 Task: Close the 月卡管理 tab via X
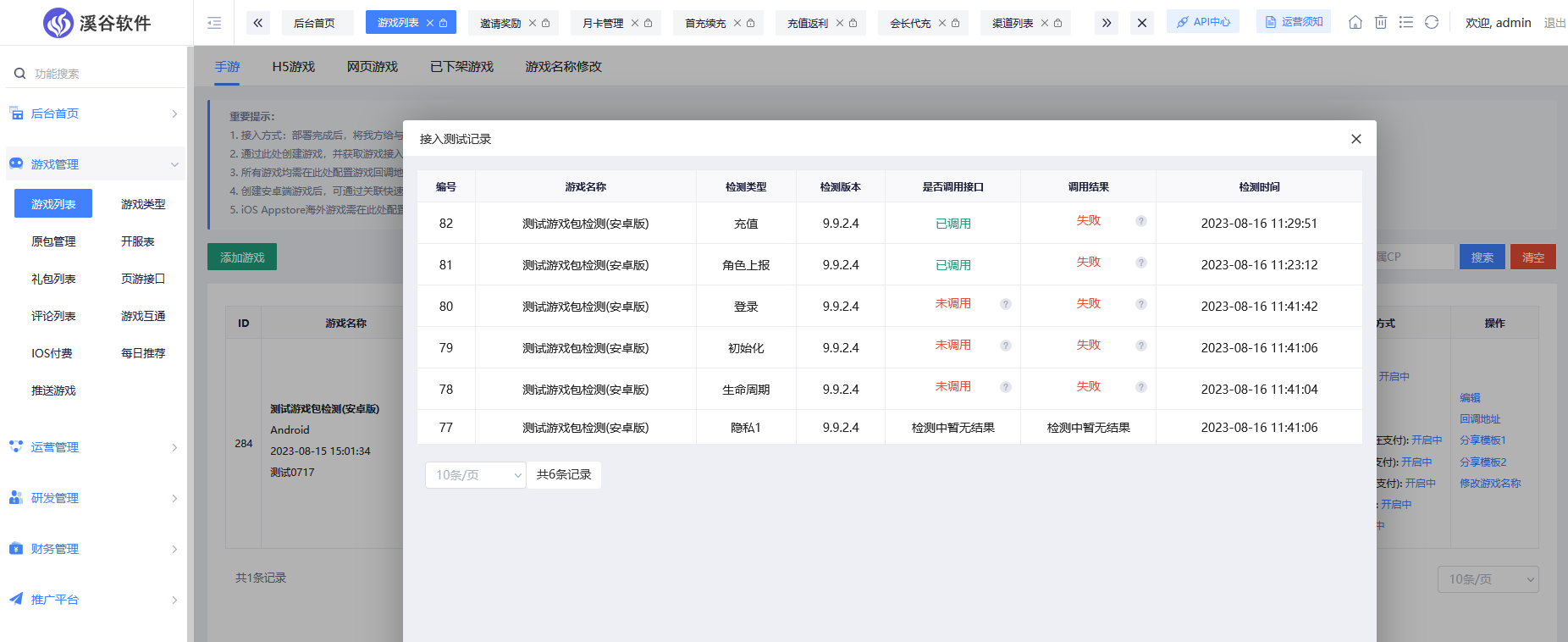(635, 23)
